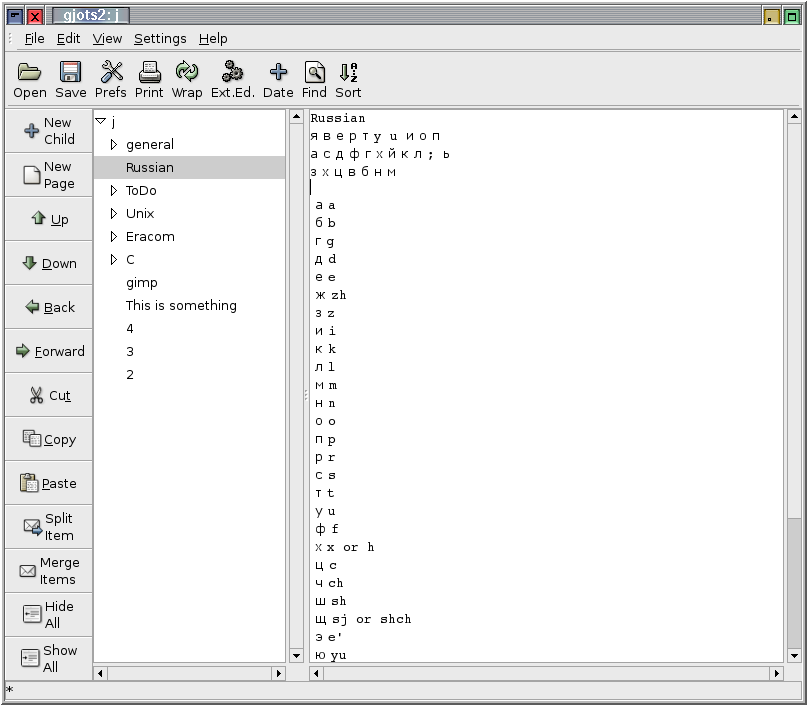Open the Settings menu
This screenshot has height=705, width=807.
160,38
